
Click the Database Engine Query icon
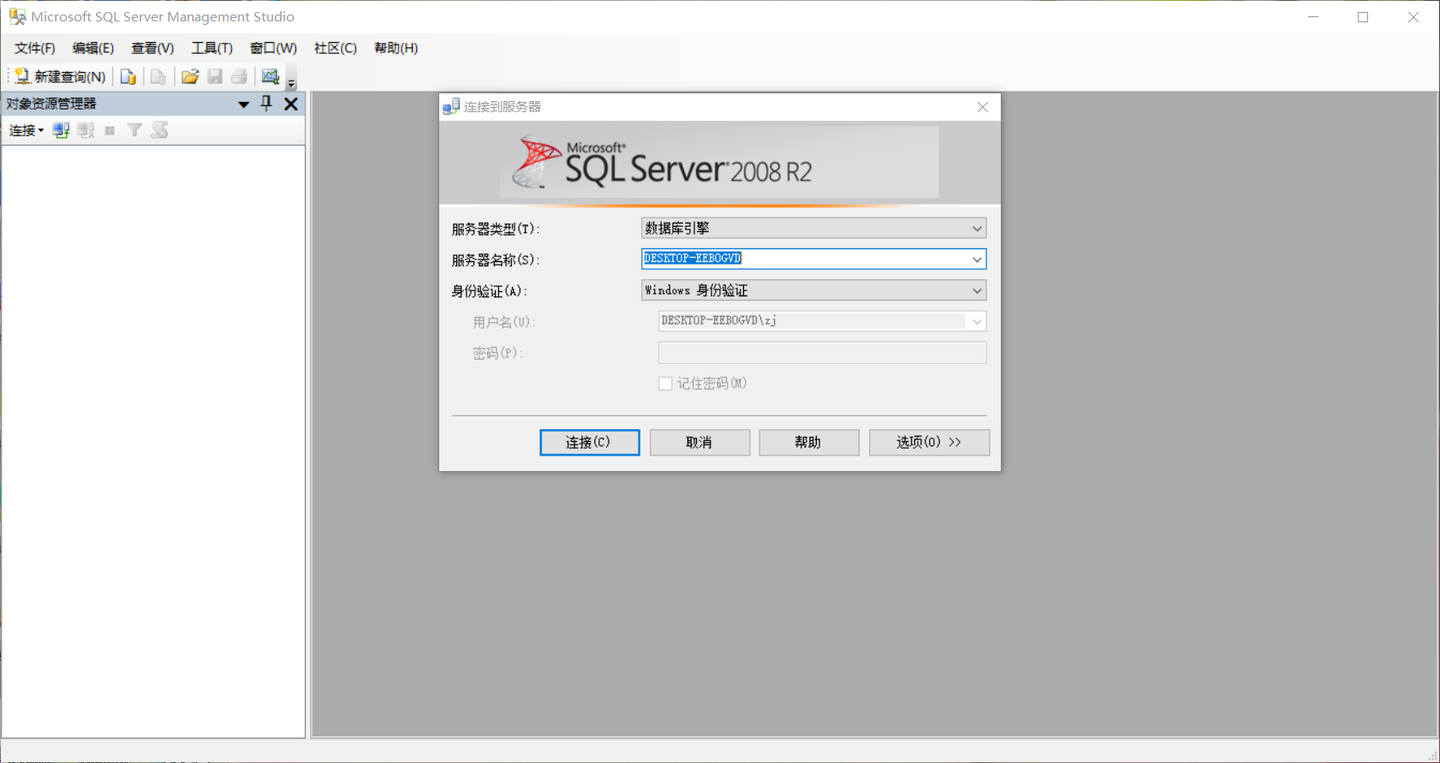(128, 76)
